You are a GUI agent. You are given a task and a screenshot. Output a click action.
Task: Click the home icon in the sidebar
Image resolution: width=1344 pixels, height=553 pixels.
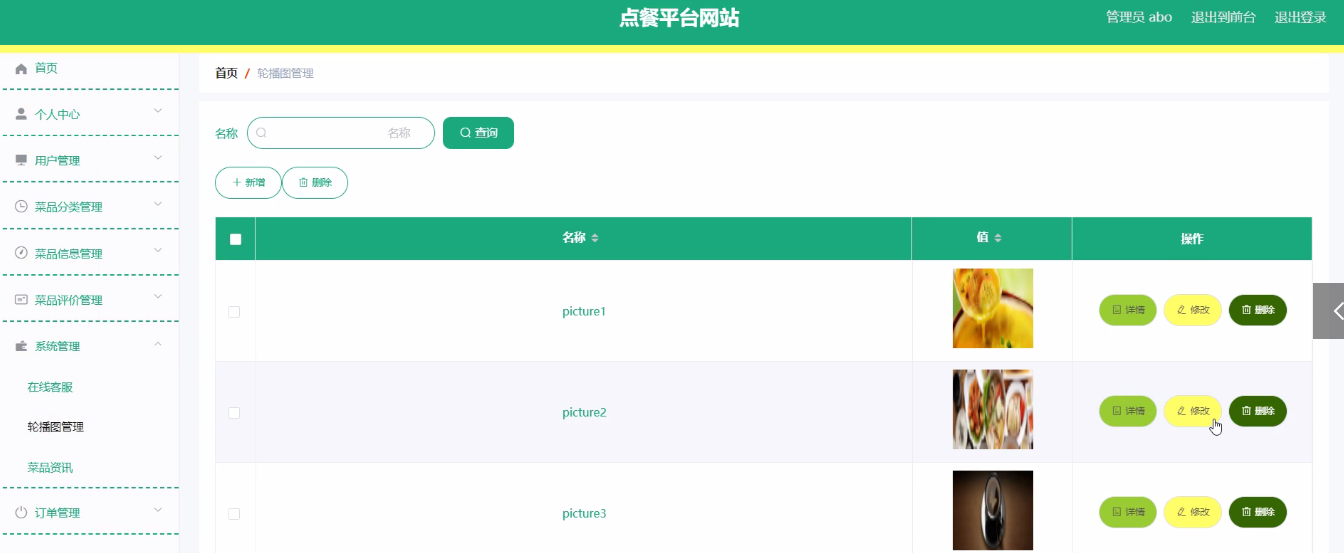point(21,68)
